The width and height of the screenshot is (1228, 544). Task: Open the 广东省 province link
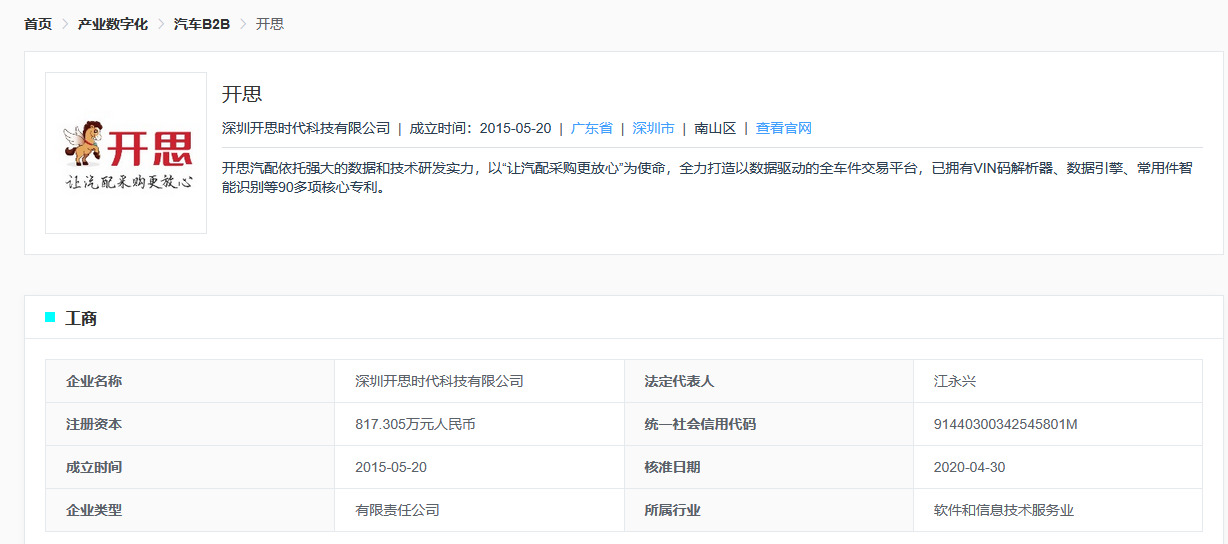point(592,128)
